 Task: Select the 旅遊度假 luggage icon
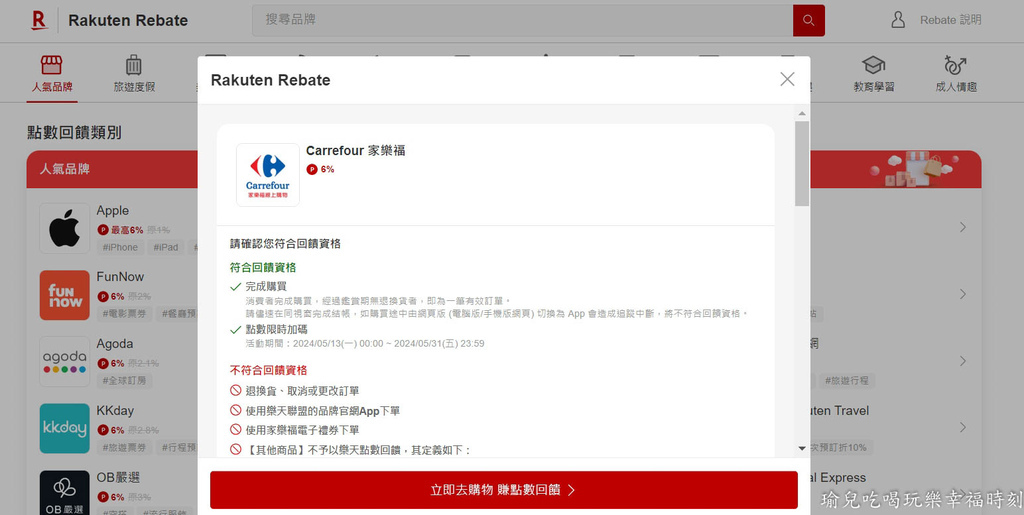pyautogui.click(x=134, y=65)
